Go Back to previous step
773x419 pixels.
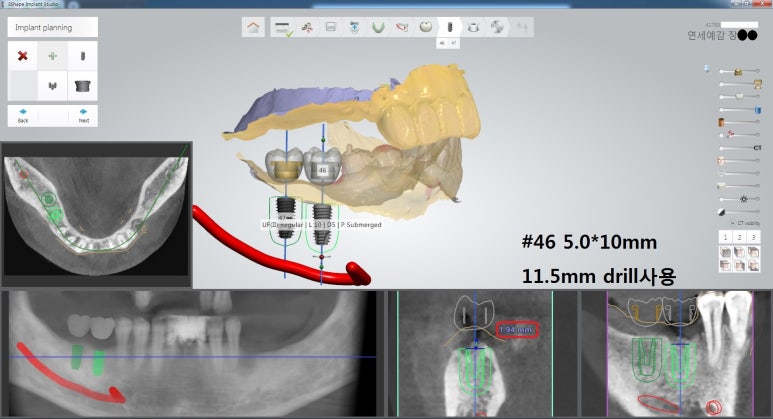click(x=22, y=115)
